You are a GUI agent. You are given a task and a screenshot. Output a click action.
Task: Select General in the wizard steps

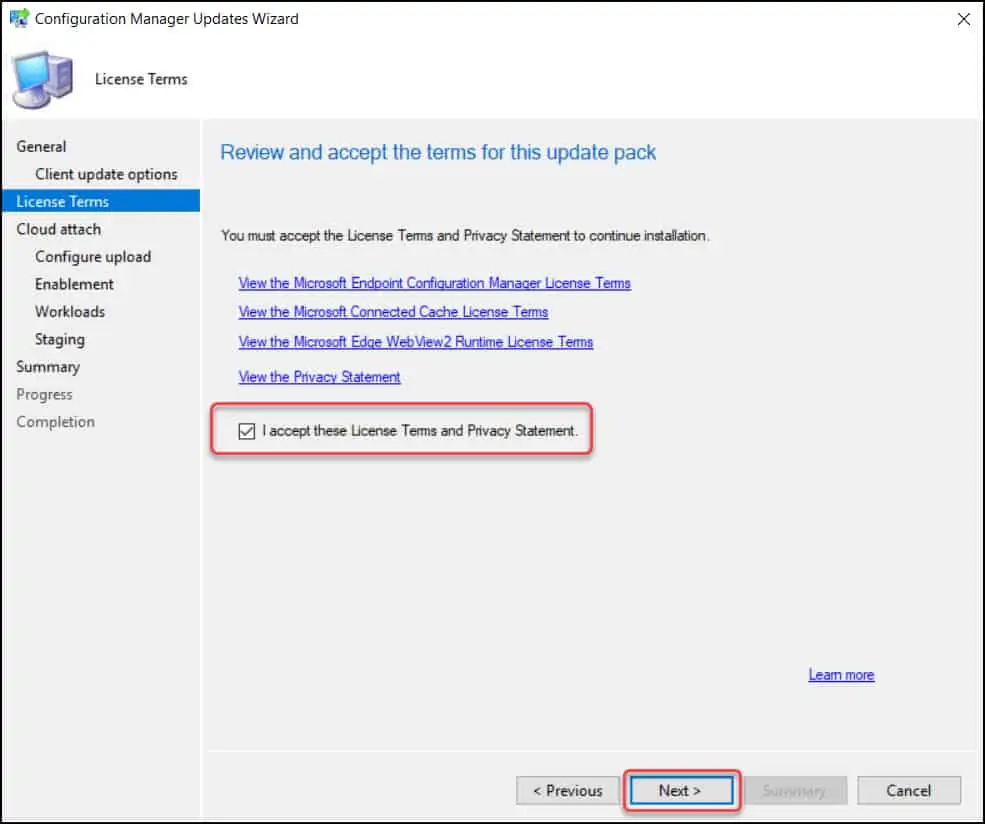click(41, 146)
